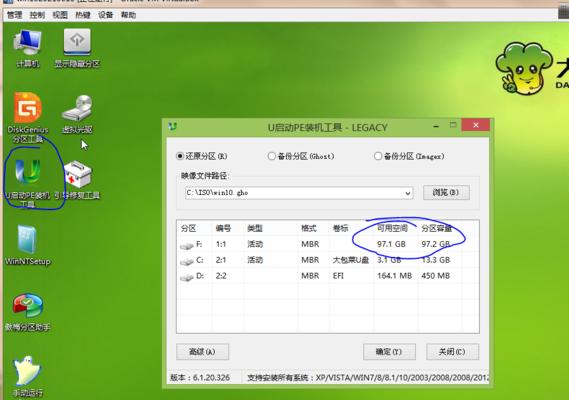Screen dimensions: 569x400
Task: Select partition number 2:2 cell
Action: pyautogui.click(x=221, y=276)
